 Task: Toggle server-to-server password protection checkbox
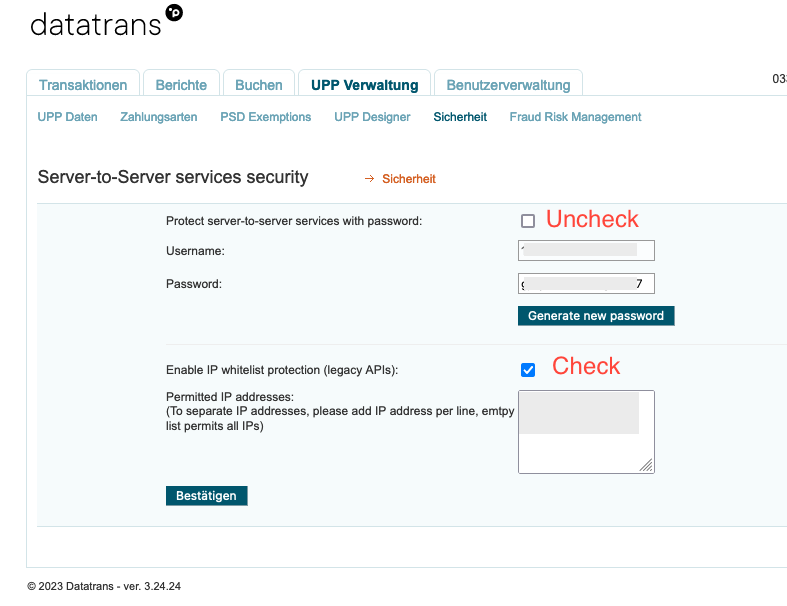[528, 221]
